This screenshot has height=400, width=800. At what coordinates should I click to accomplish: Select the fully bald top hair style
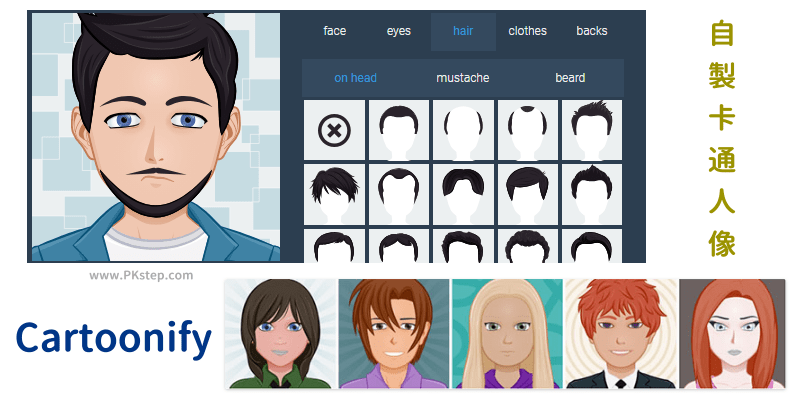463,130
